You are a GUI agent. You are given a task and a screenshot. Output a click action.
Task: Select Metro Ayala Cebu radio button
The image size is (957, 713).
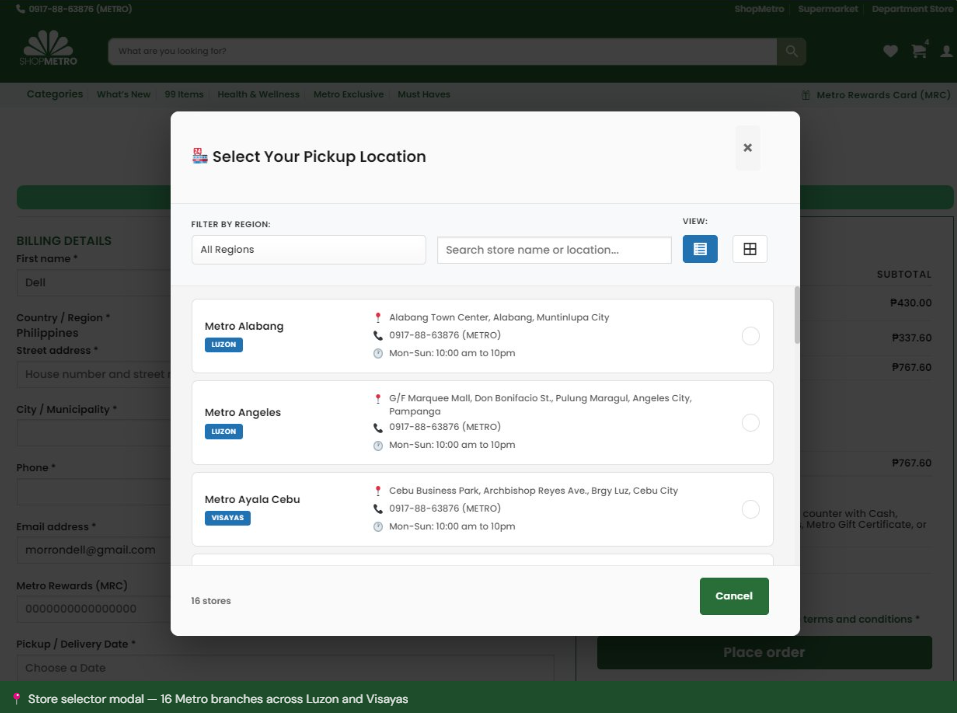click(751, 509)
